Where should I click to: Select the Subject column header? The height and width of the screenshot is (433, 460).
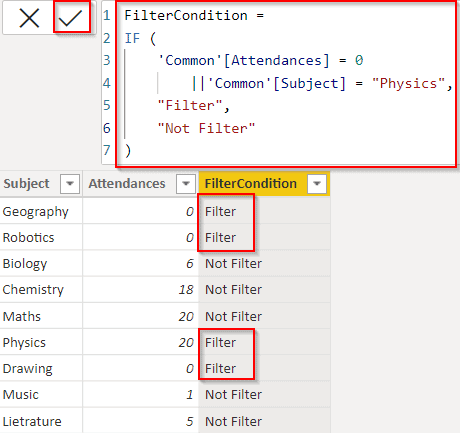coord(41,183)
